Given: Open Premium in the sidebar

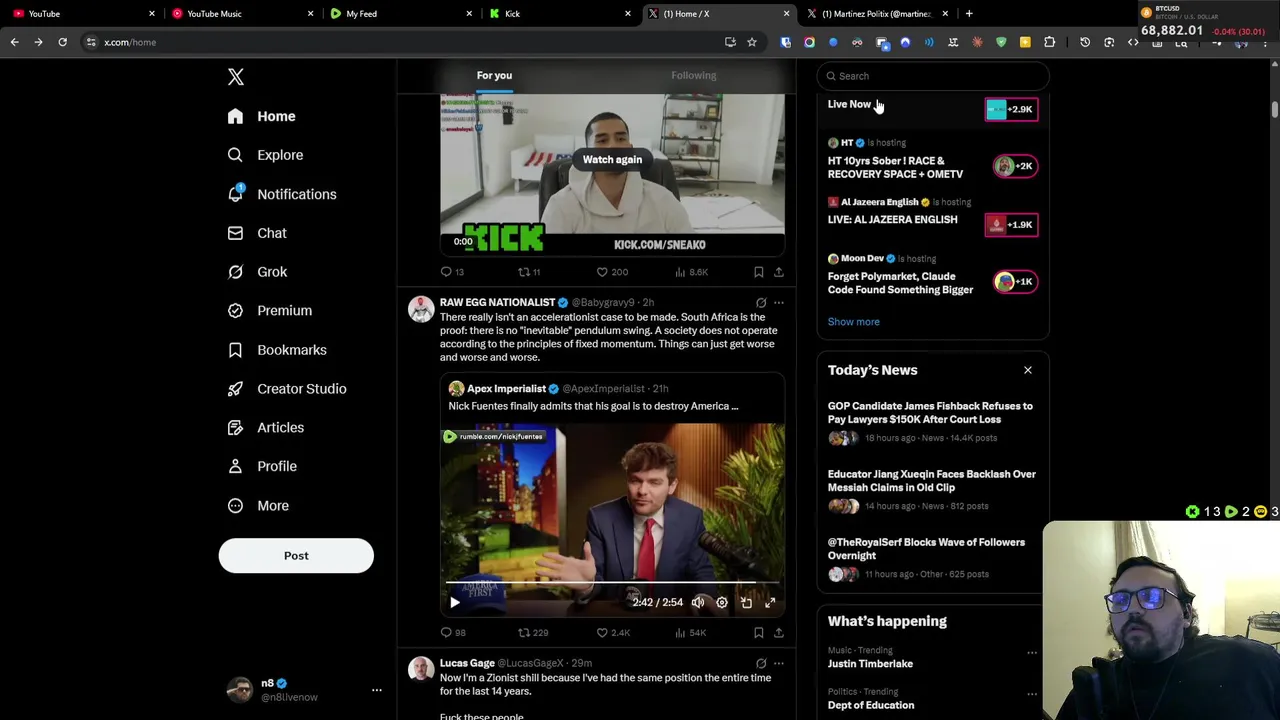Looking at the screenshot, I should click(269, 310).
